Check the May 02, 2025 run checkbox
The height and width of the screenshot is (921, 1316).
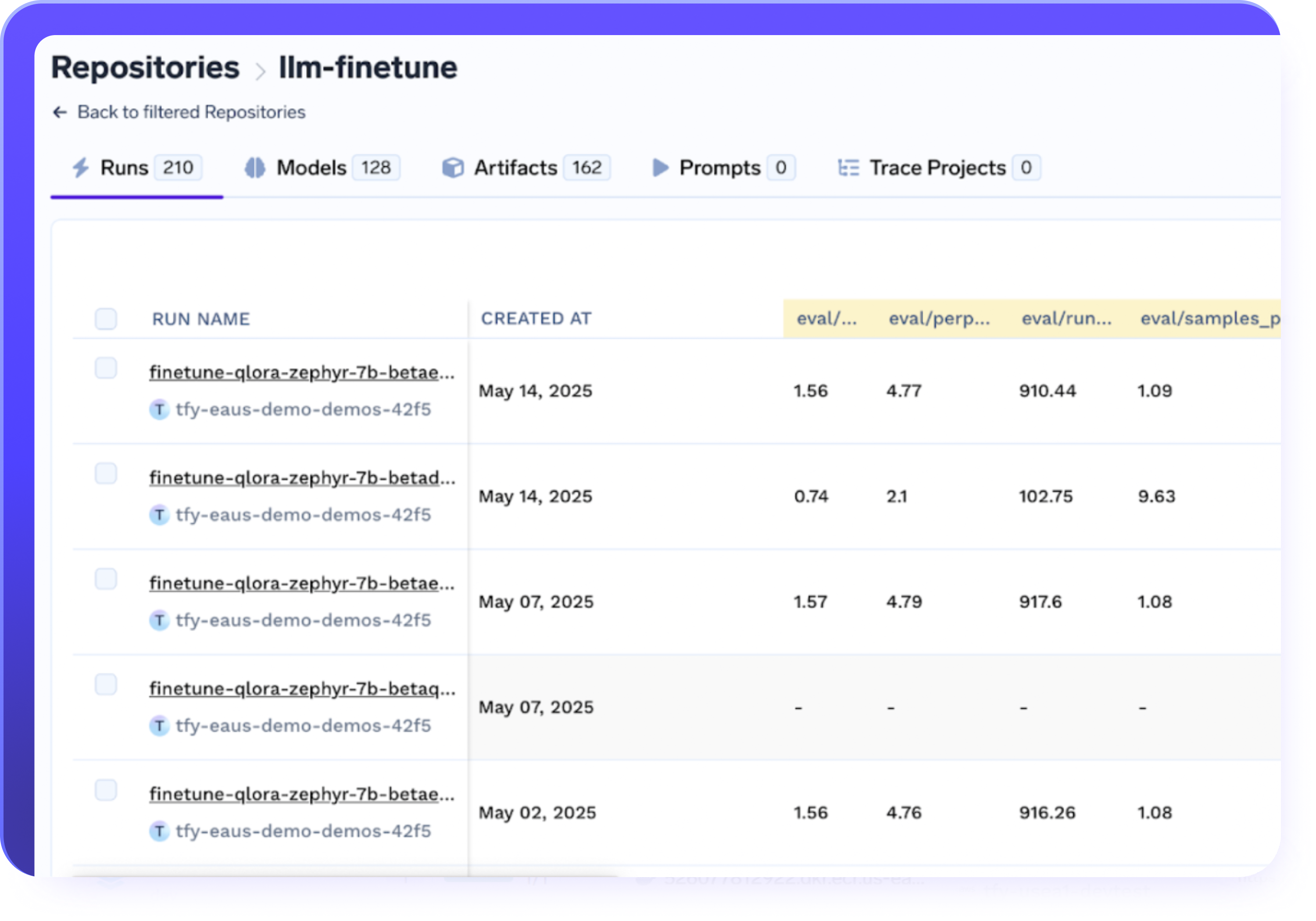coord(106,790)
